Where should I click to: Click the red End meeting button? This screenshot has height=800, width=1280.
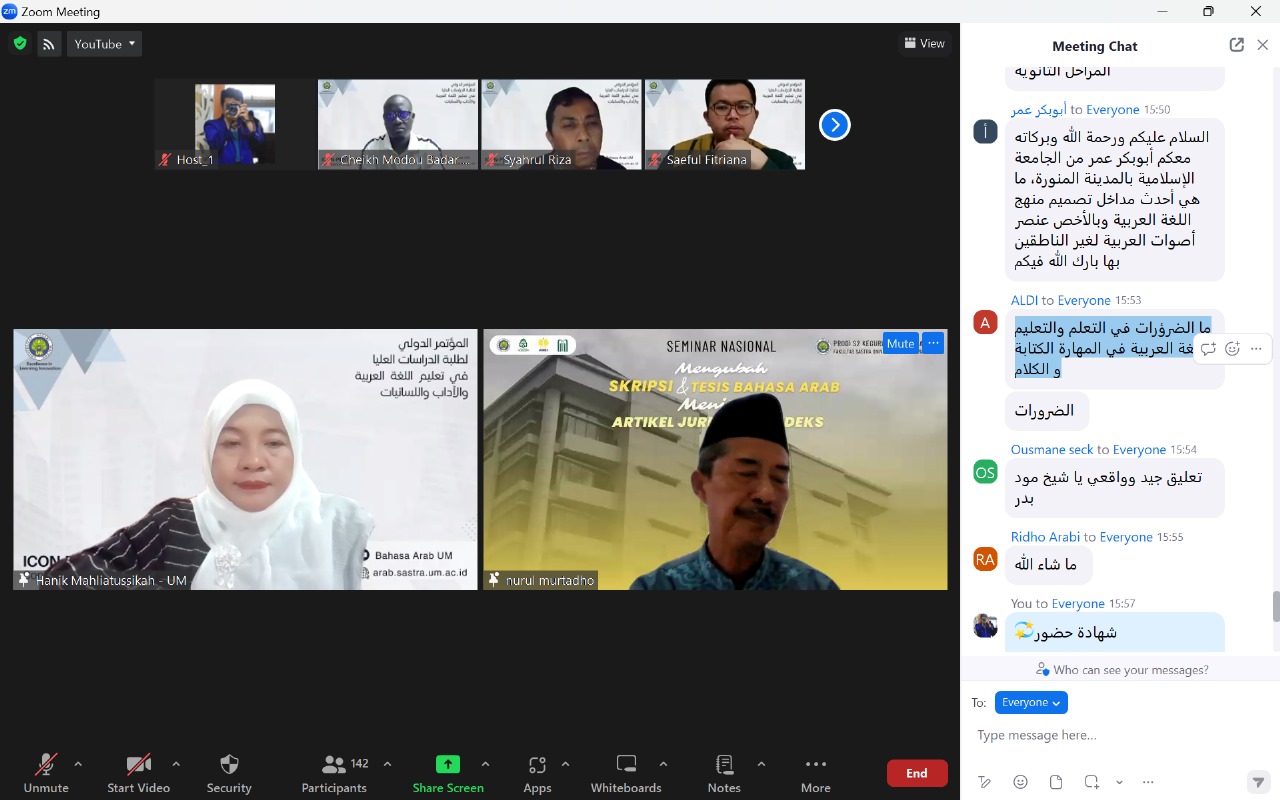[x=917, y=773]
